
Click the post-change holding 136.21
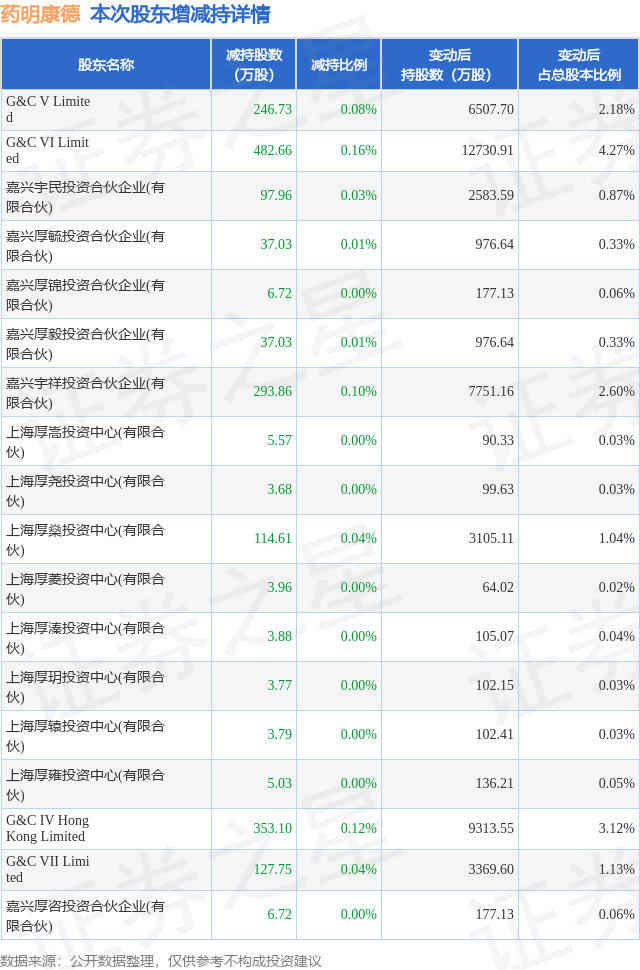(x=495, y=783)
